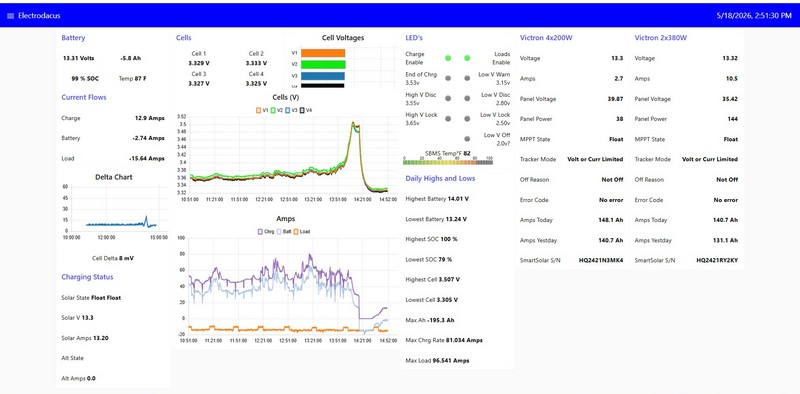800x394 pixels.
Task: Click the green Charge Enable LED indicator
Action: pos(448,58)
